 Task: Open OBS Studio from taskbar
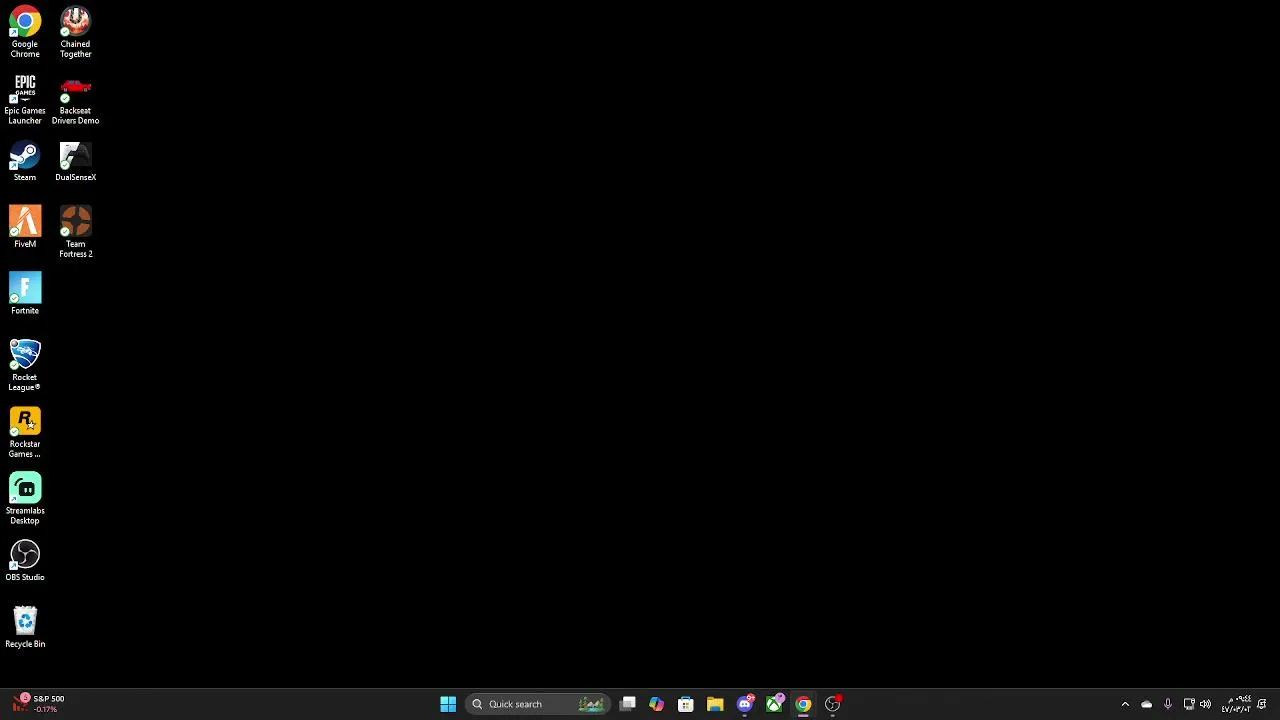click(833, 704)
